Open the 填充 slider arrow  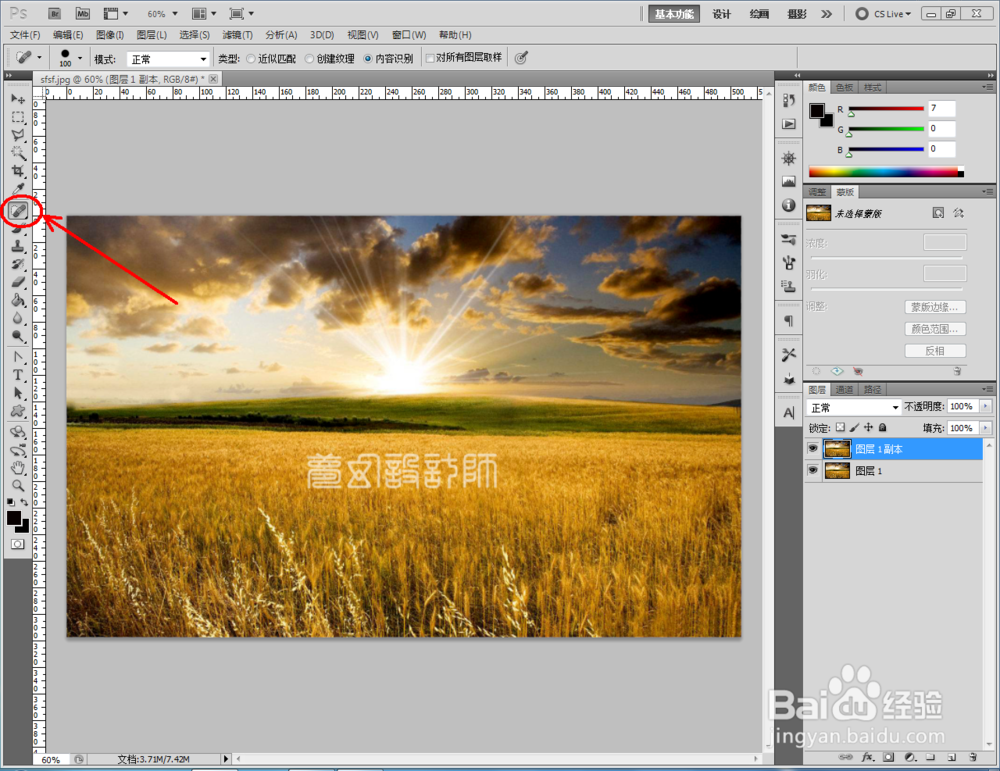pyautogui.click(x=986, y=428)
